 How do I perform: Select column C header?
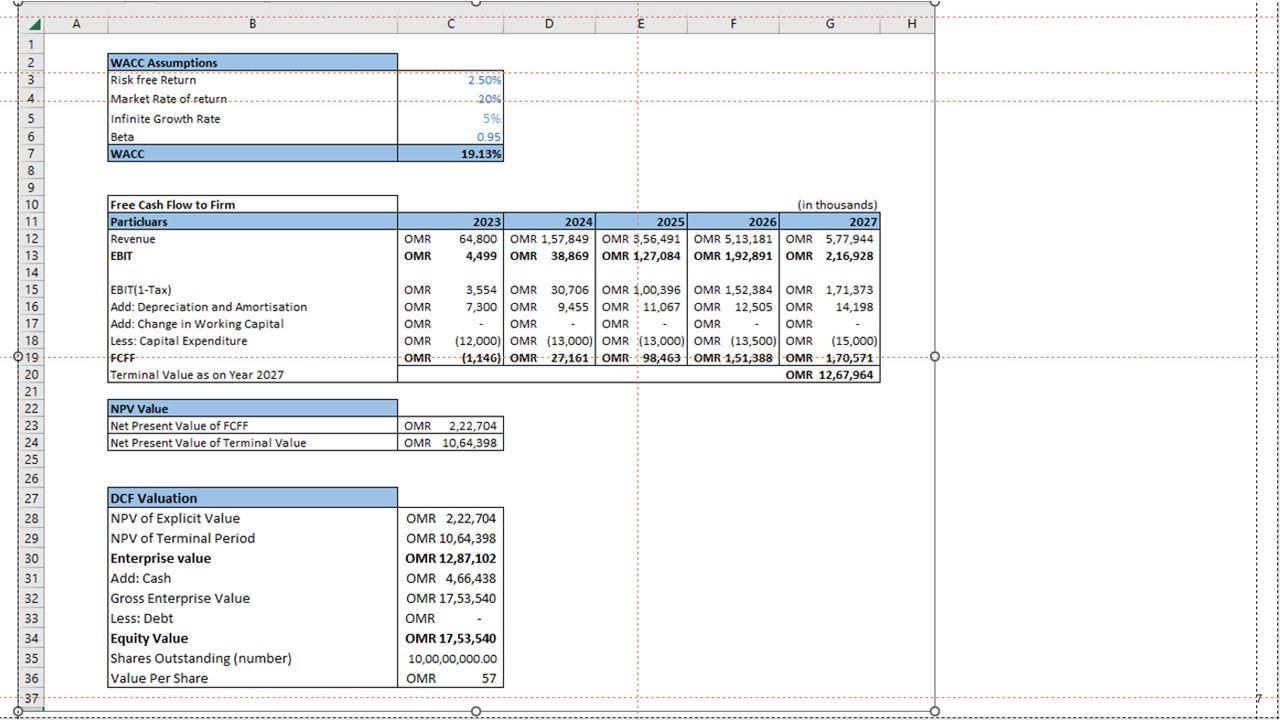tap(450, 24)
